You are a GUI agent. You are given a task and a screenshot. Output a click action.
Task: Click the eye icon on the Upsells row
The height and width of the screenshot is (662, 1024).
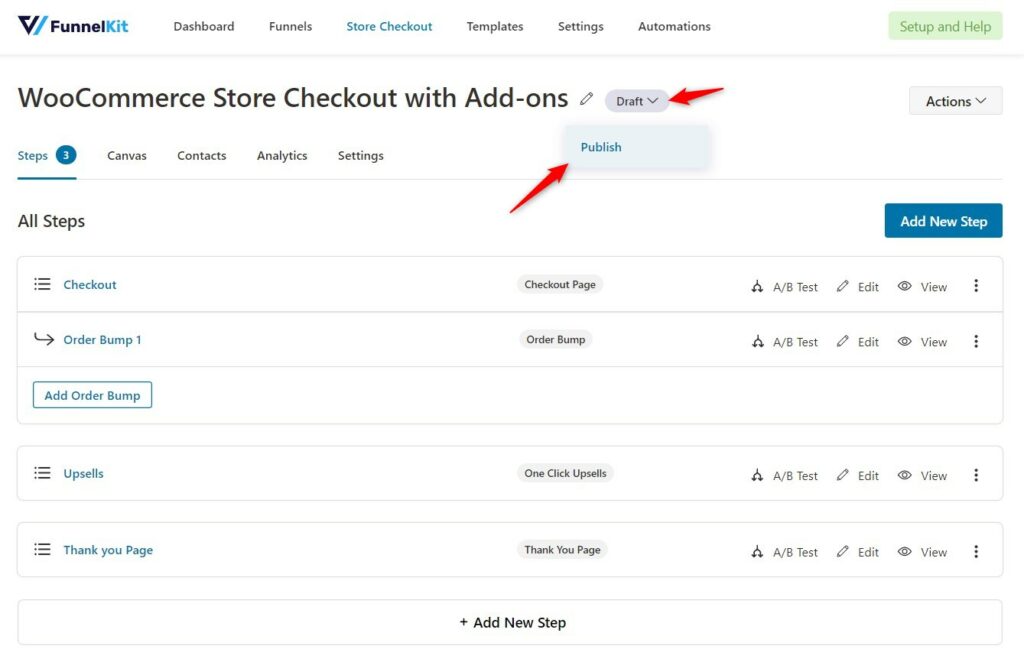[904, 475]
